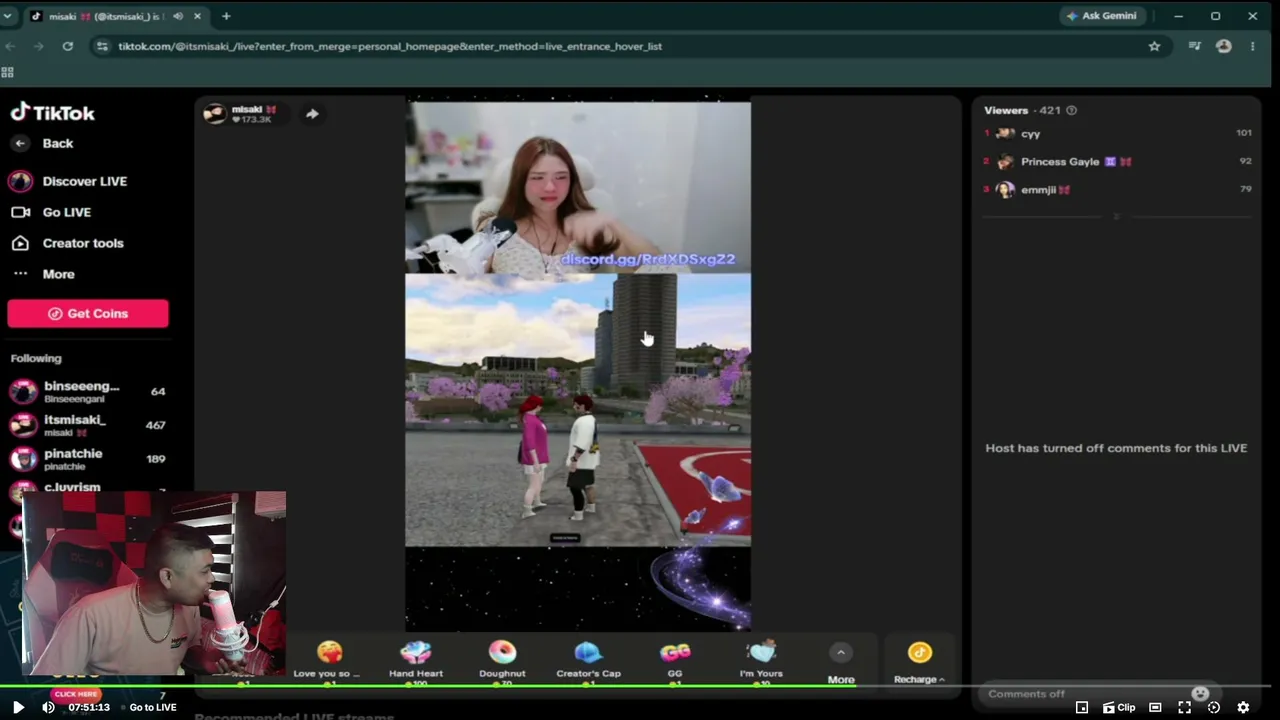Share the live stream with the arrow icon
1280x720 pixels.
tap(312, 114)
